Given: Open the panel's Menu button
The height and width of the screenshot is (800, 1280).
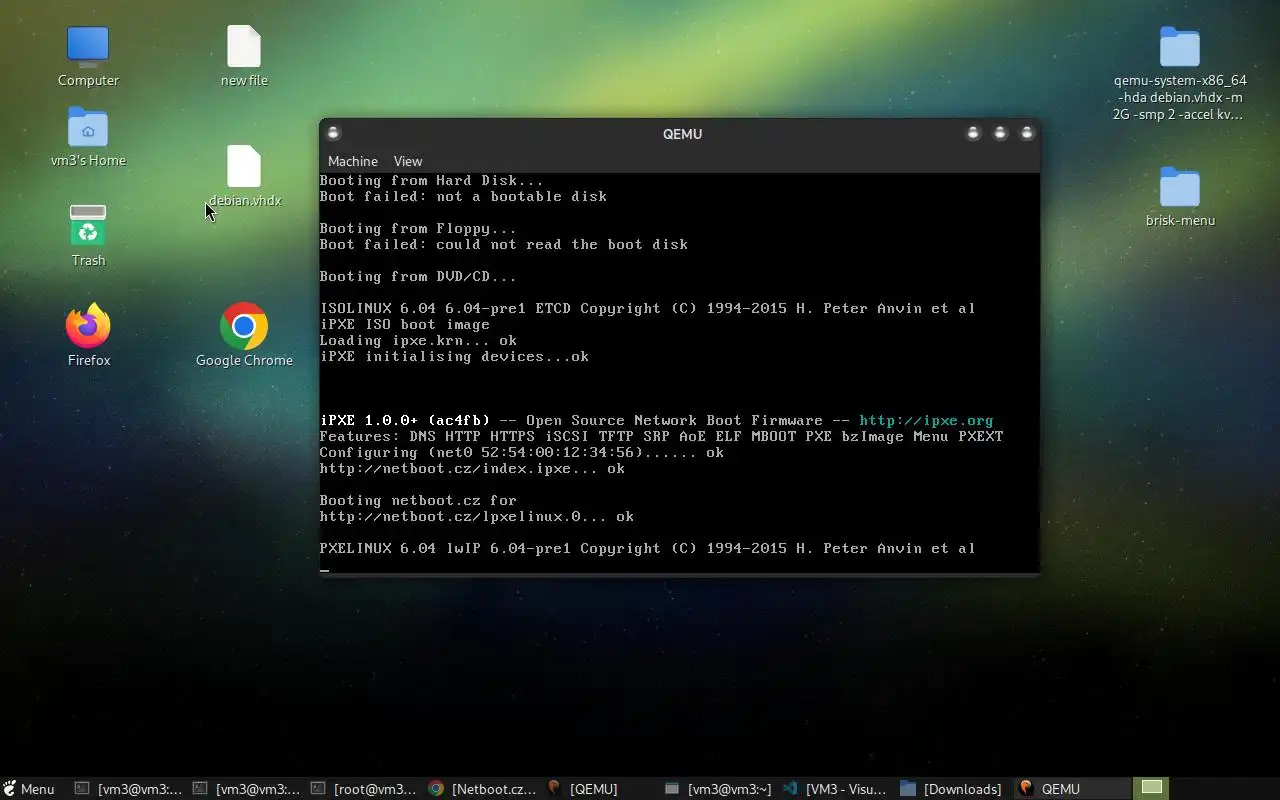Looking at the screenshot, I should [x=29, y=789].
